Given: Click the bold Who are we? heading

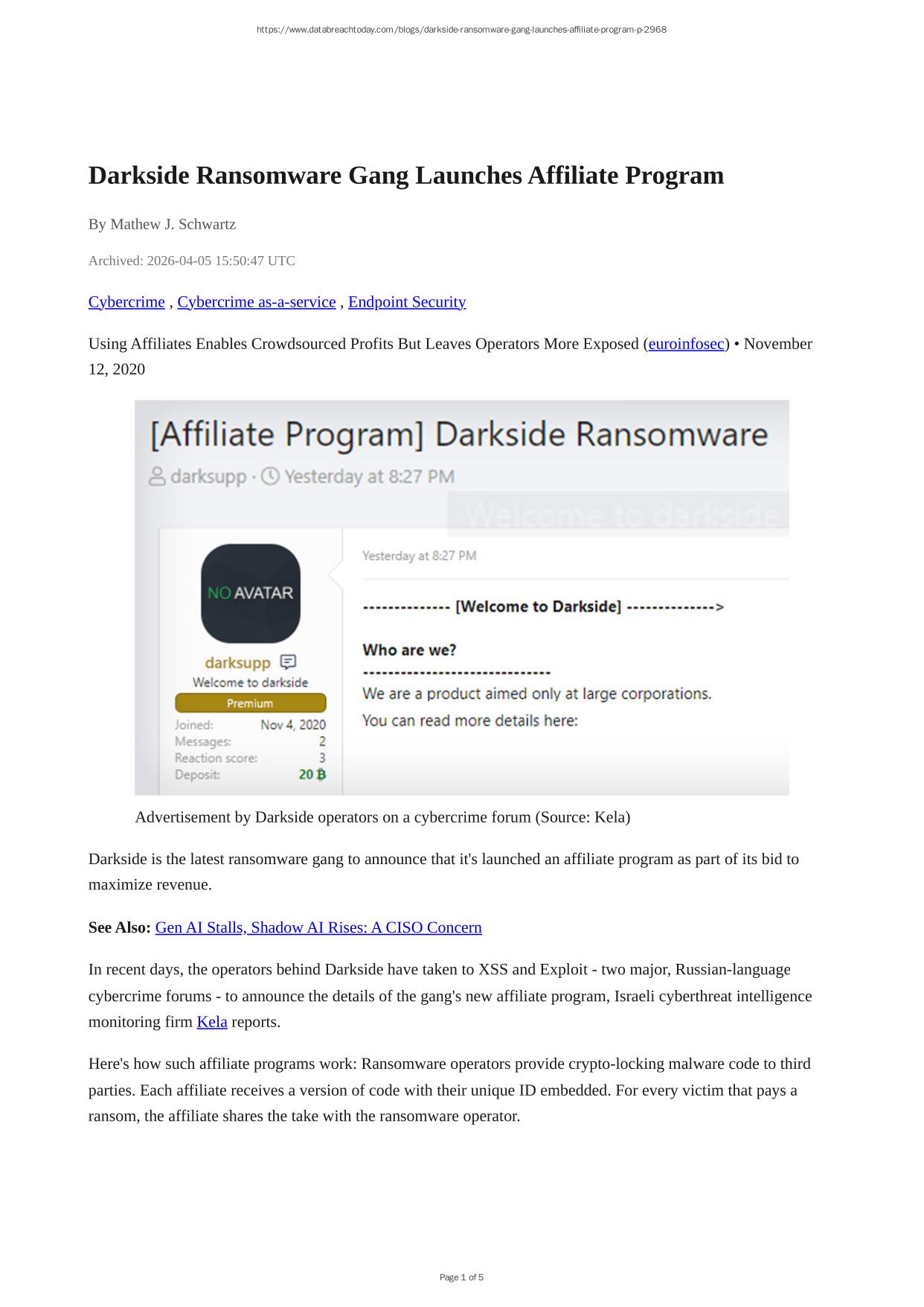Looking at the screenshot, I should coord(409,650).
